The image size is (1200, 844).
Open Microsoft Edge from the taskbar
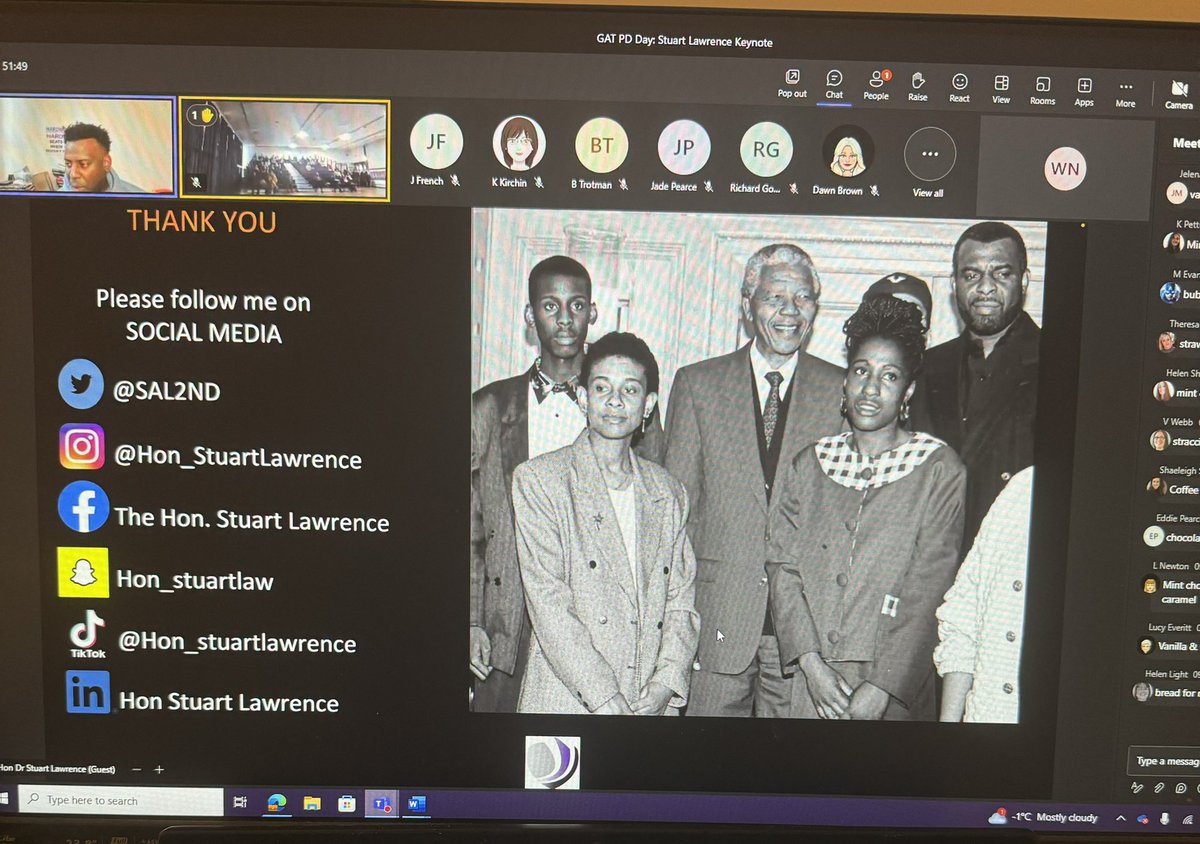point(276,803)
